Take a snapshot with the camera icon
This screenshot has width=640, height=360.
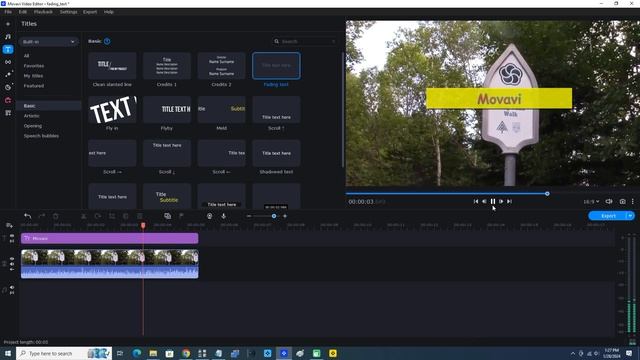click(x=622, y=201)
